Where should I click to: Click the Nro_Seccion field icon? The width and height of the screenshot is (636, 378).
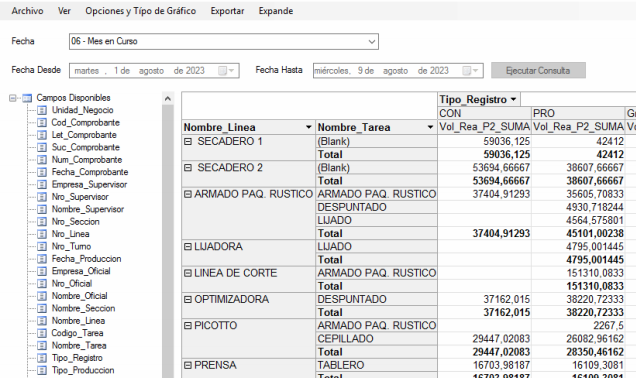tap(42, 221)
